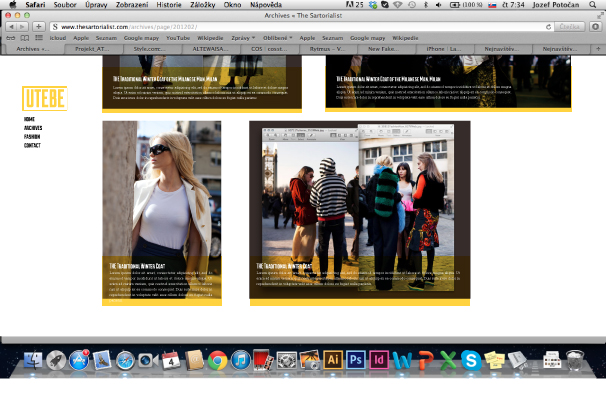Image resolution: width=606 pixels, height=406 pixels.
Task: Click the Google Chrome dock icon
Action: pos(217,360)
